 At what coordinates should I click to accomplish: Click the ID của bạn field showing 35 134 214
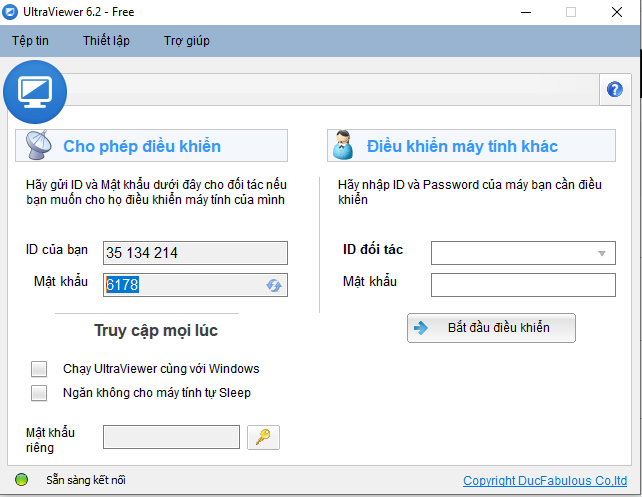[x=195, y=253]
